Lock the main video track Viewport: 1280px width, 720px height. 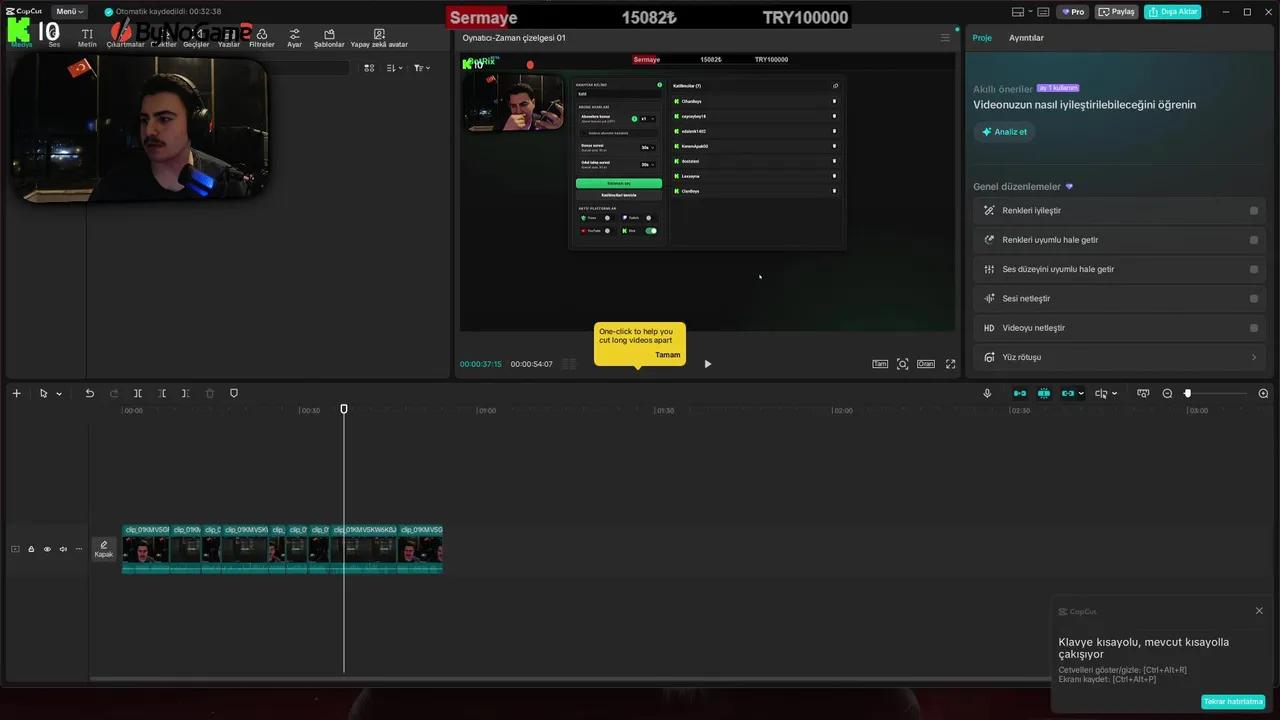click(31, 549)
